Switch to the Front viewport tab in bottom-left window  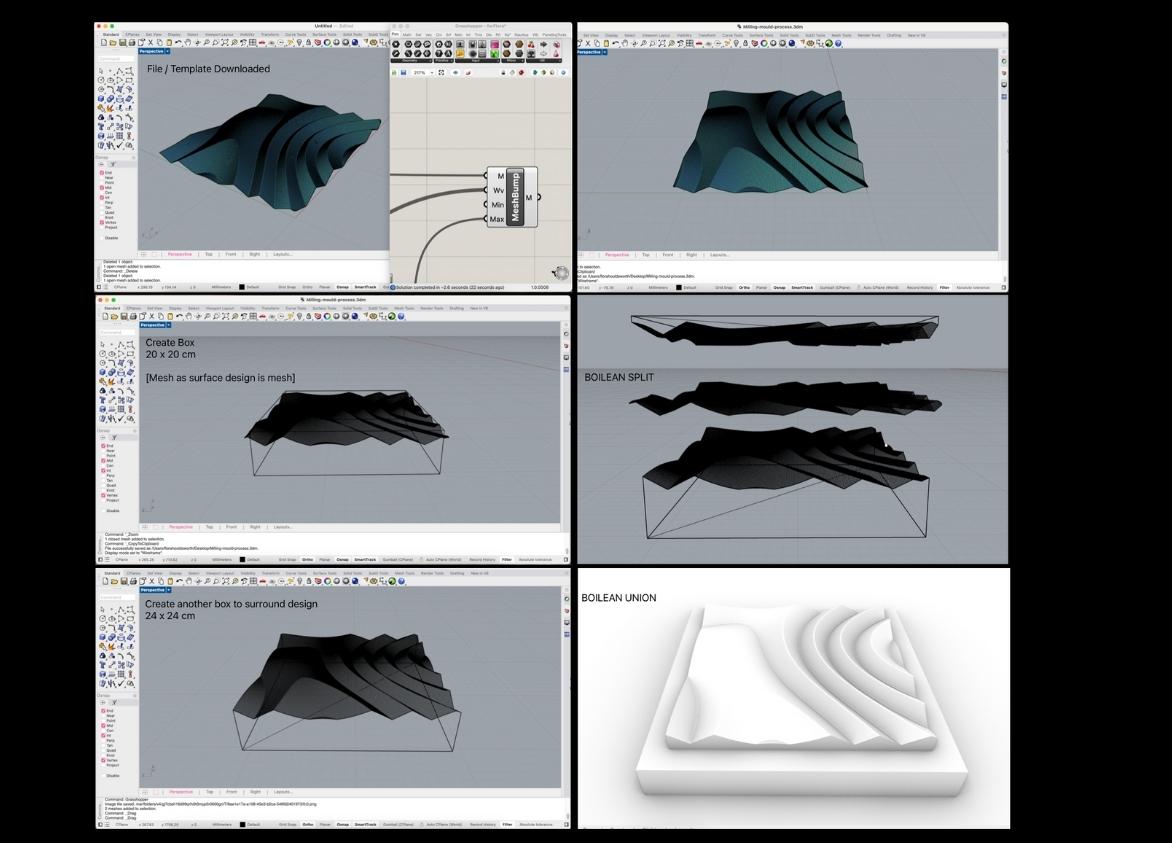231,792
